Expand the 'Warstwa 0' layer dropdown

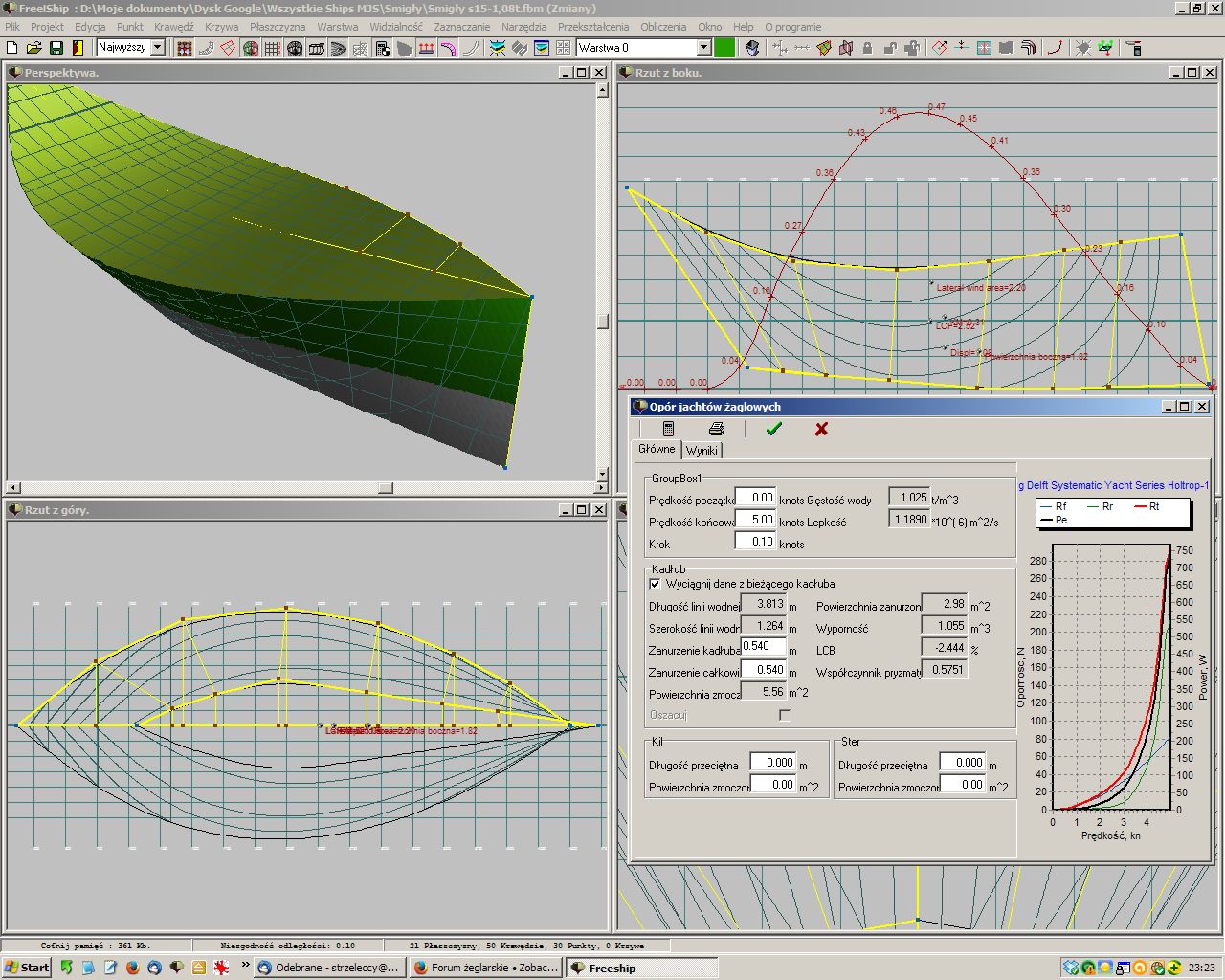[x=703, y=47]
